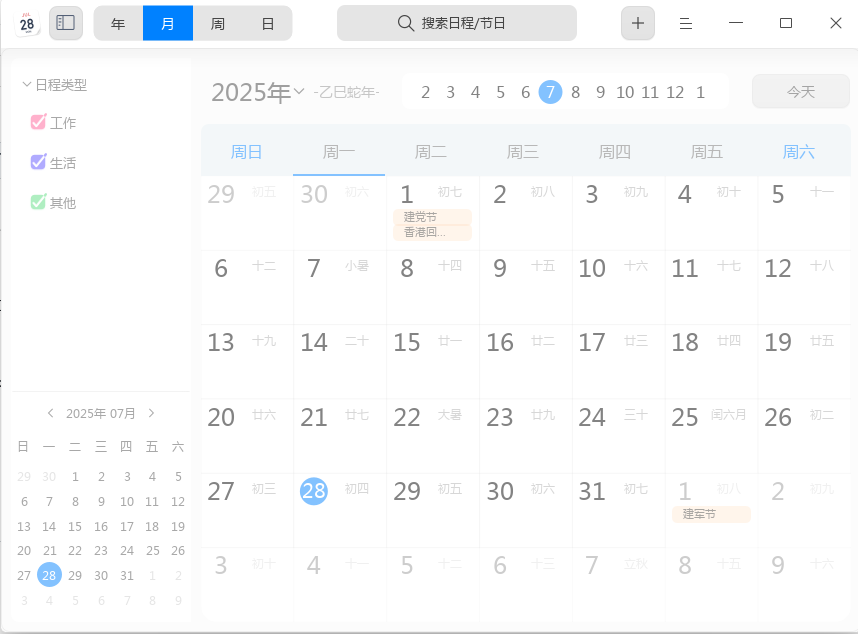The width and height of the screenshot is (858, 634).
Task: Collapse the 日程类型 section
Action: pyautogui.click(x=26, y=84)
